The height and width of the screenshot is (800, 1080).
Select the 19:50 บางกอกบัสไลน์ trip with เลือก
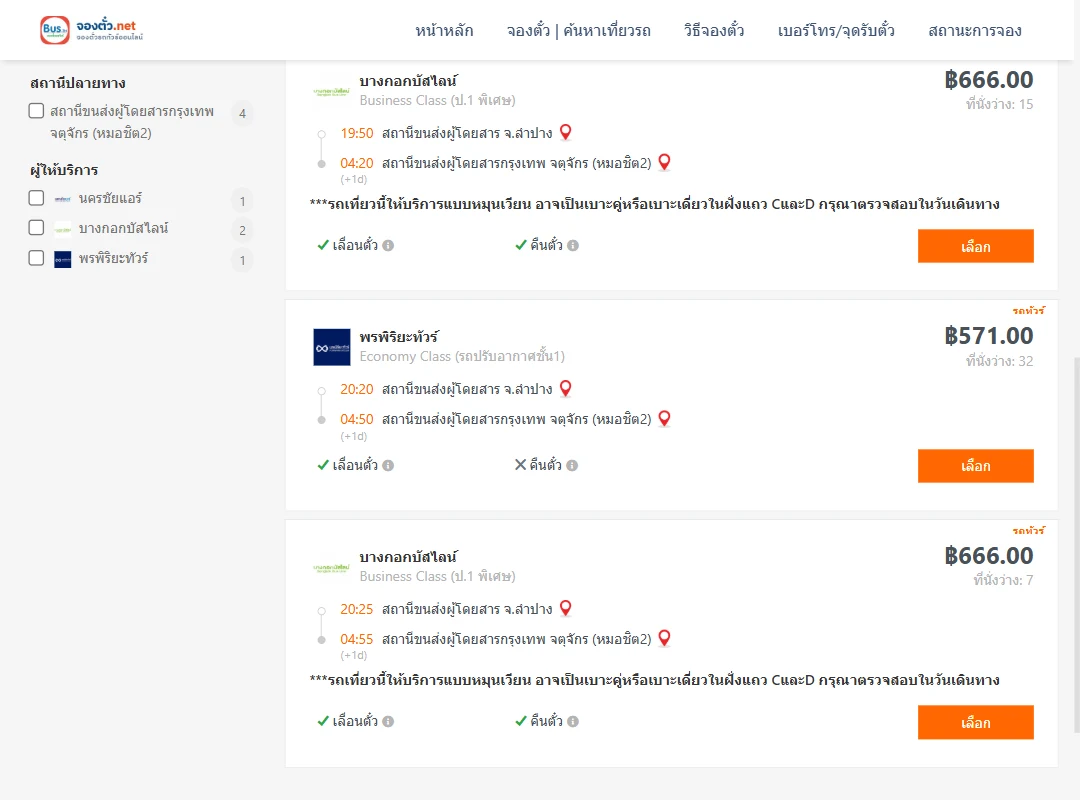pos(975,246)
